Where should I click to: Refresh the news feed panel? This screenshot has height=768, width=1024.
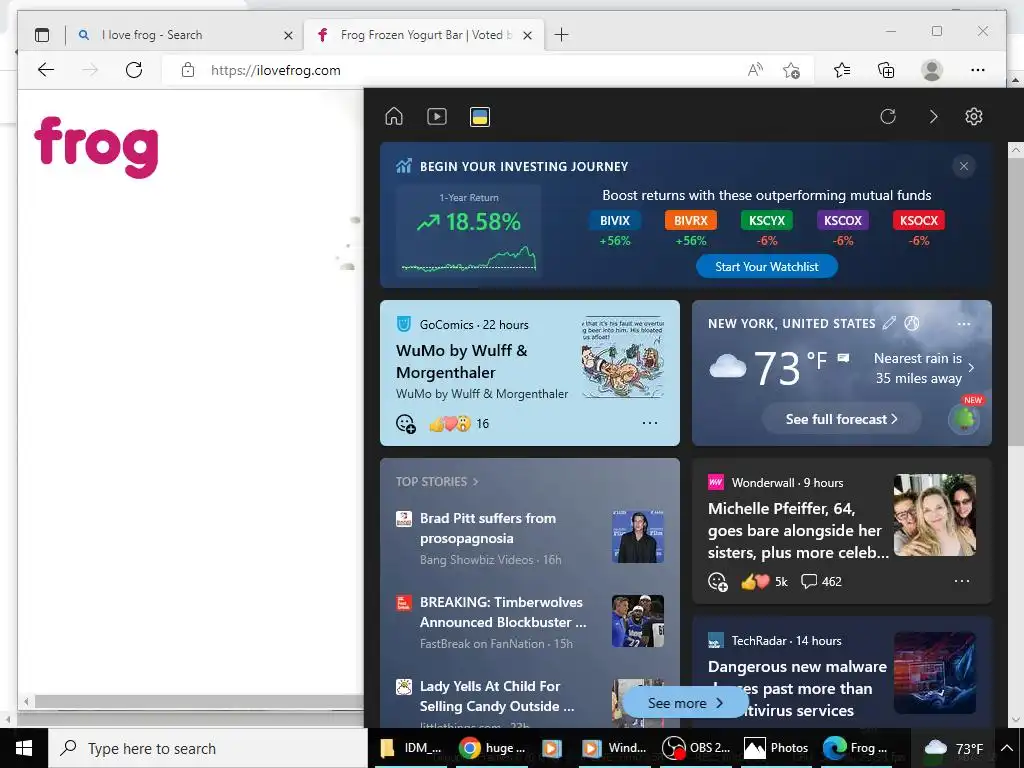click(x=888, y=116)
